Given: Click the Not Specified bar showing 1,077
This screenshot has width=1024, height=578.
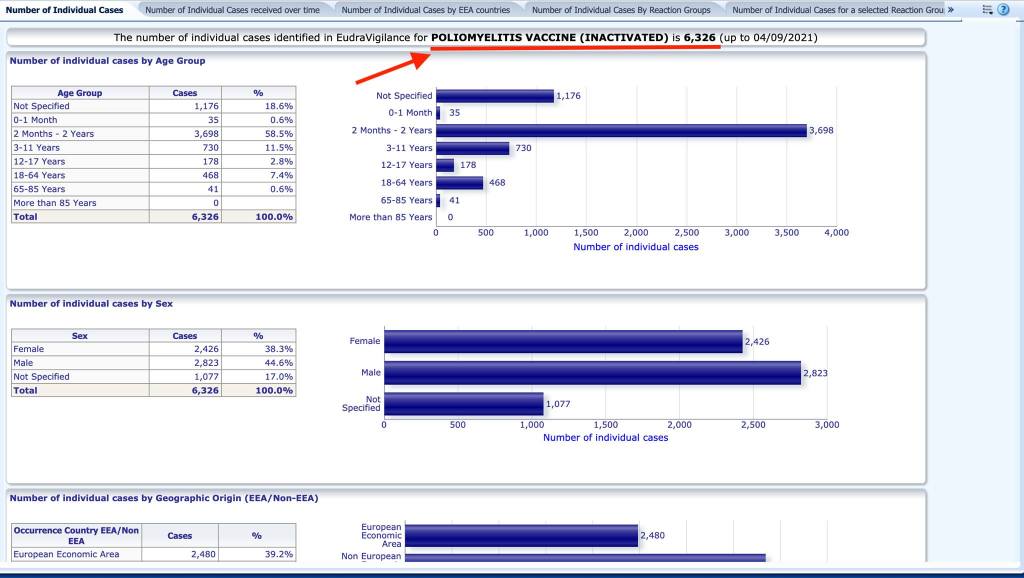Looking at the screenshot, I should [463, 404].
